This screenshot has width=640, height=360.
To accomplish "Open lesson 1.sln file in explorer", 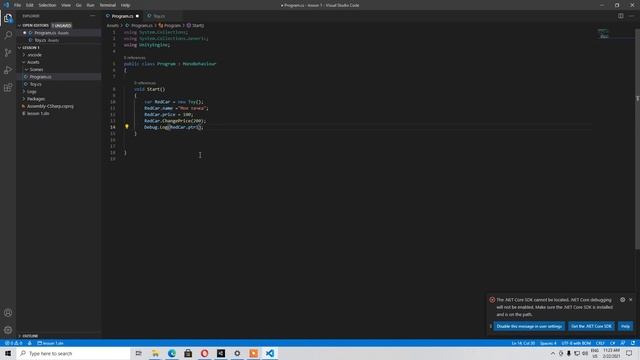I will click(38, 113).
